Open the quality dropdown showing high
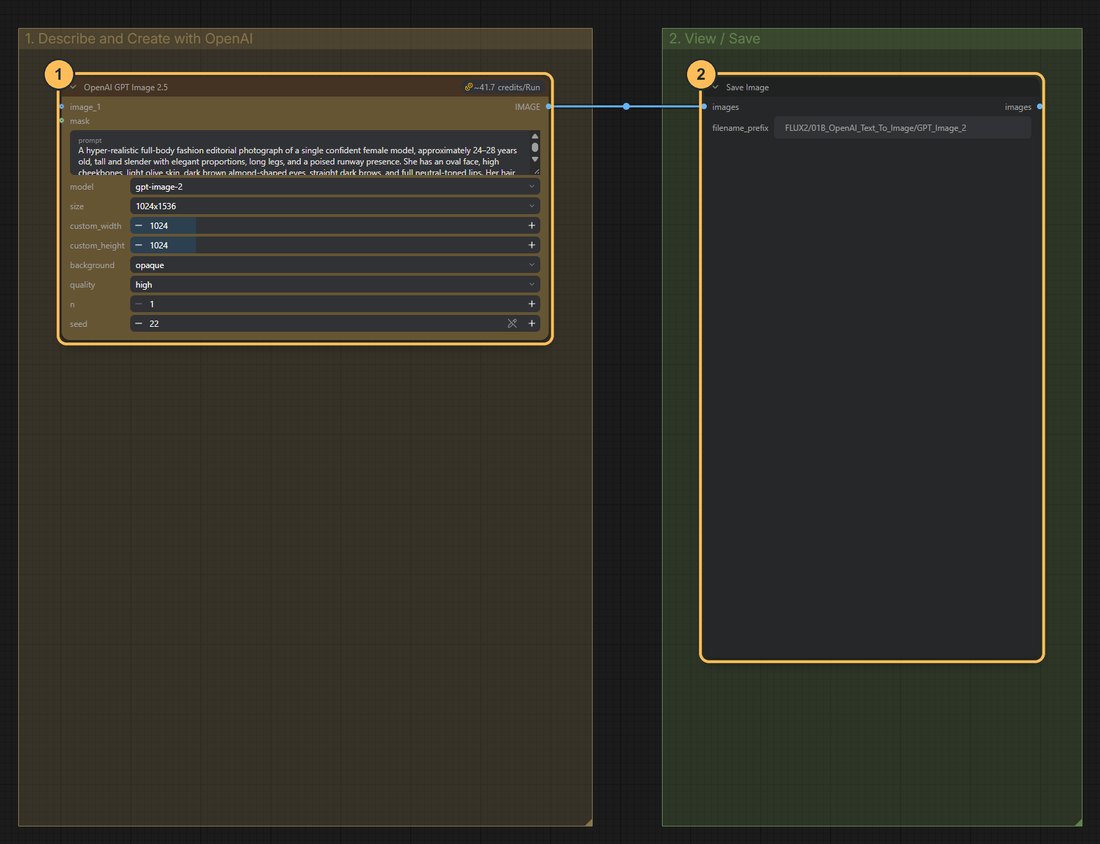The width and height of the screenshot is (1100, 844). coord(335,285)
